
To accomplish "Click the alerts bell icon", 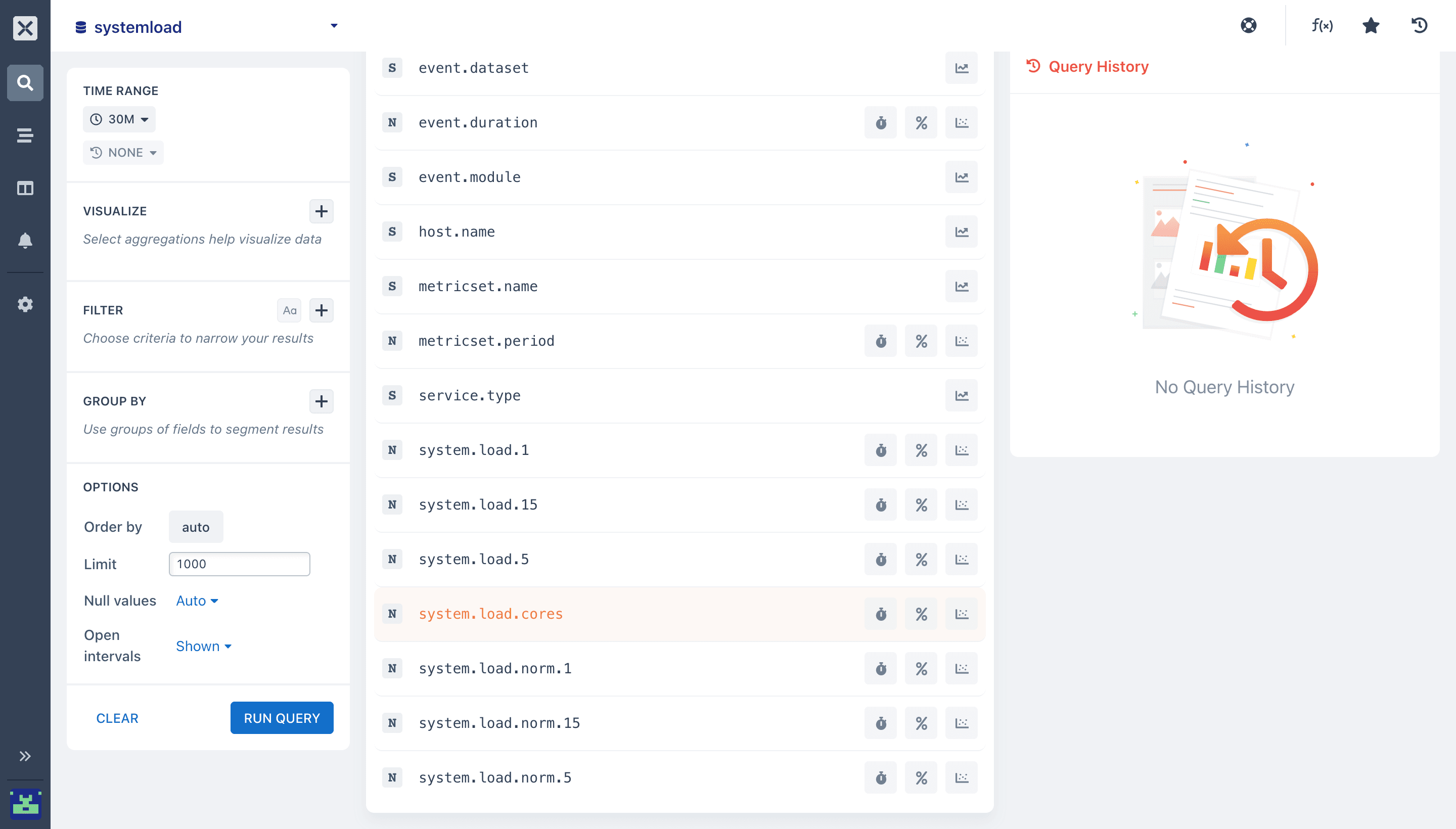I will [25, 241].
